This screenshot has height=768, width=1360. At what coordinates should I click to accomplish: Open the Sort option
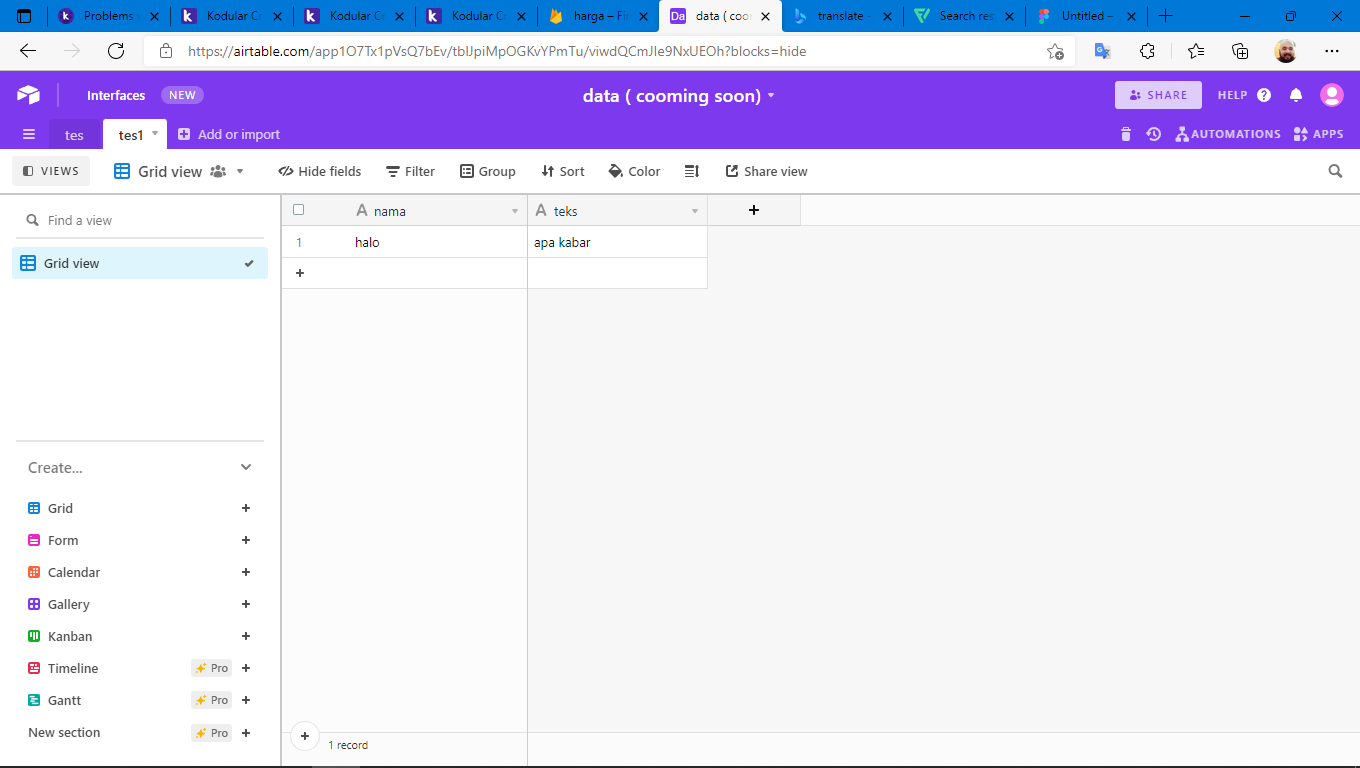click(x=563, y=171)
